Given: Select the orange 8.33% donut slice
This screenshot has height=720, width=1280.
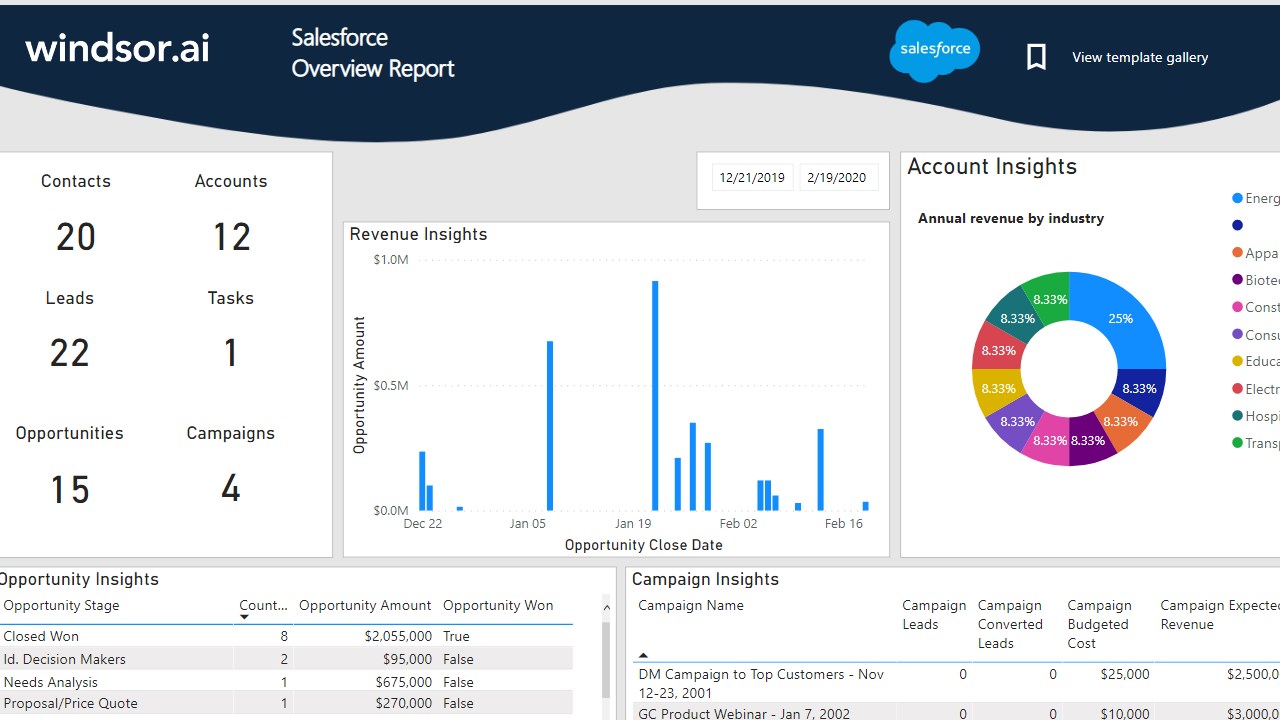Looking at the screenshot, I should (x=1119, y=421).
